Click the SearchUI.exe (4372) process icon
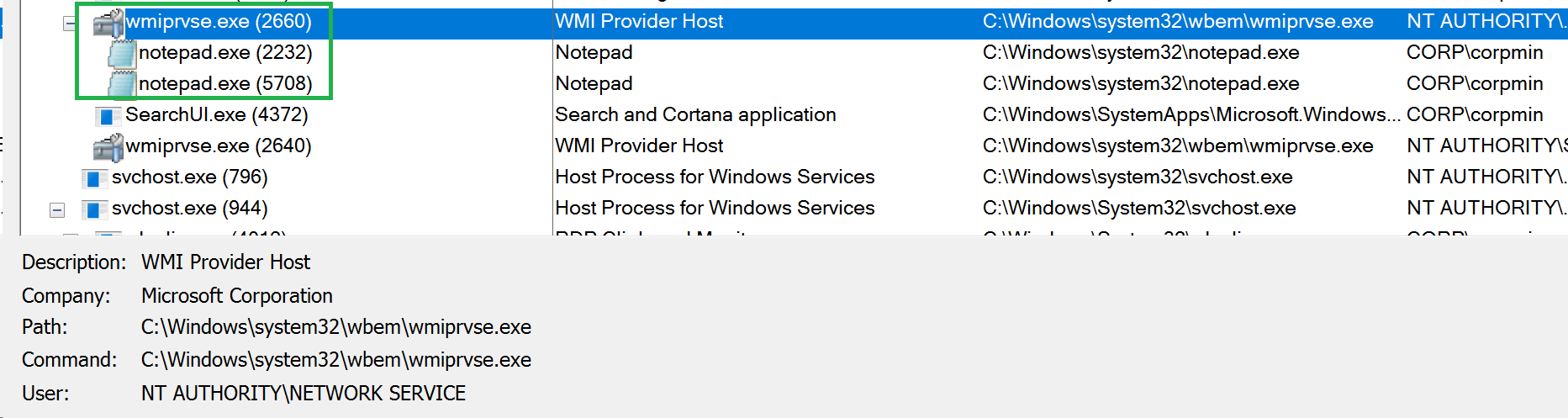The width and height of the screenshot is (1568, 418). coord(107,115)
